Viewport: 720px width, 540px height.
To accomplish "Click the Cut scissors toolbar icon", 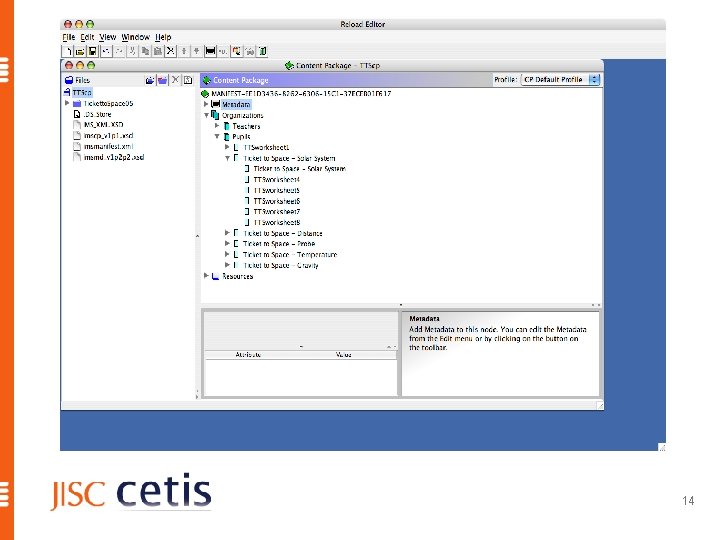I will point(132,51).
